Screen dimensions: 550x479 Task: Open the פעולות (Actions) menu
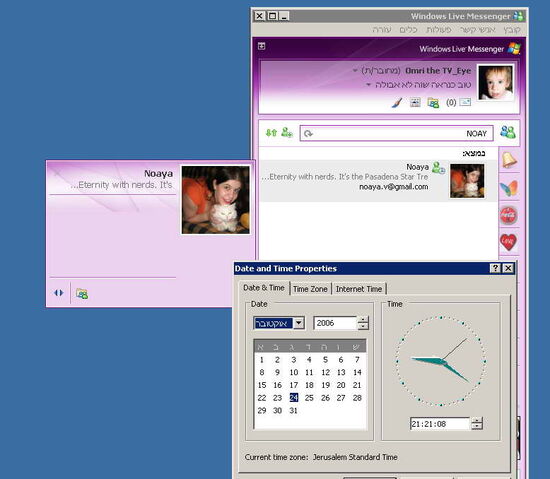(438, 30)
